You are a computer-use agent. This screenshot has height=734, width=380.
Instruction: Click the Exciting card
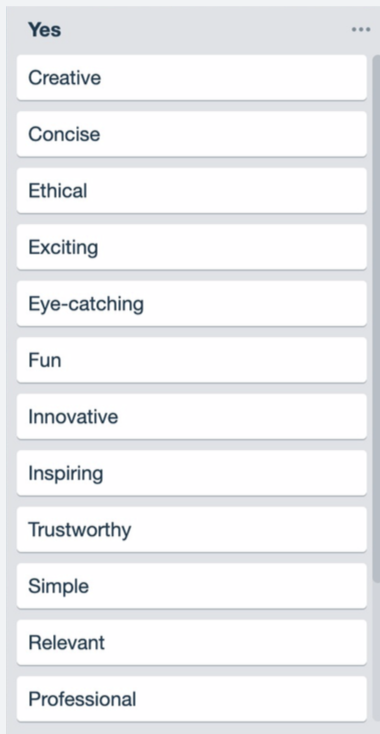click(x=191, y=247)
